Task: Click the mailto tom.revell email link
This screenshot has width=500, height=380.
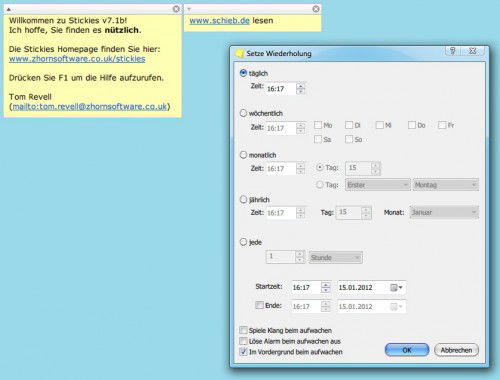Action: coord(89,107)
